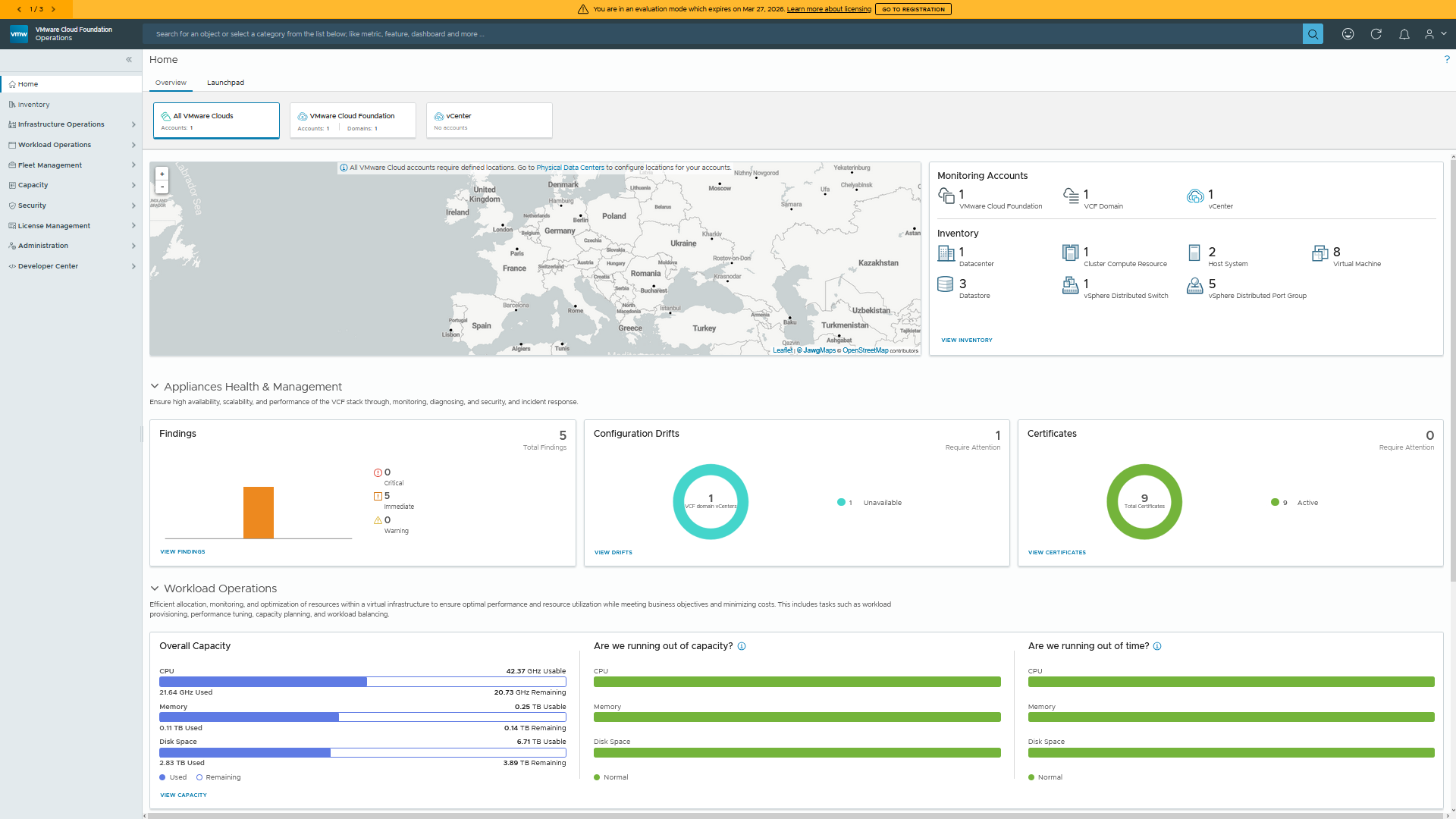Viewport: 1456px width, 819px height.
Task: Collapse the Workload Operations section
Action: click(x=155, y=588)
